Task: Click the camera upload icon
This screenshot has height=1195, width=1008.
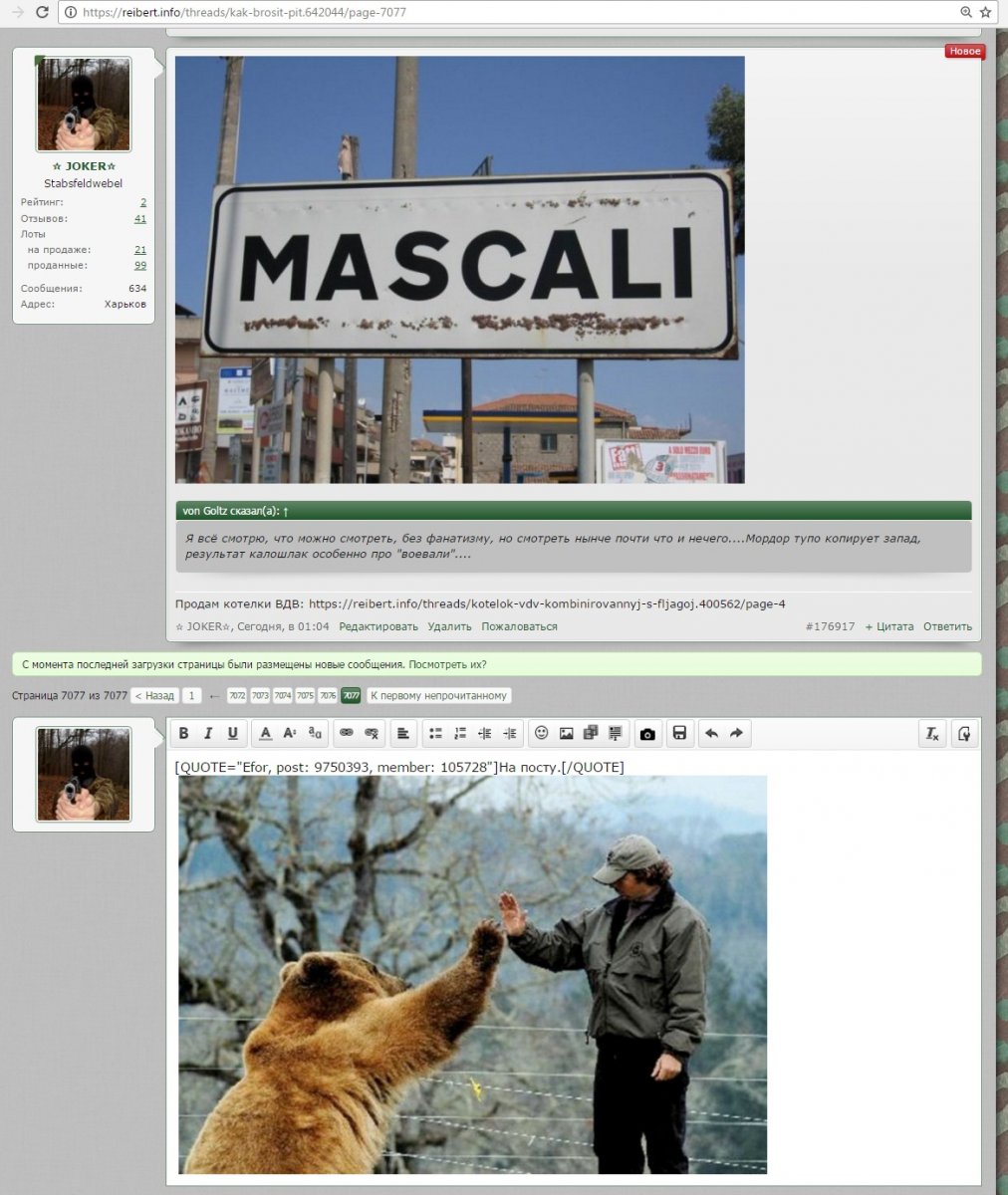Action: (647, 734)
